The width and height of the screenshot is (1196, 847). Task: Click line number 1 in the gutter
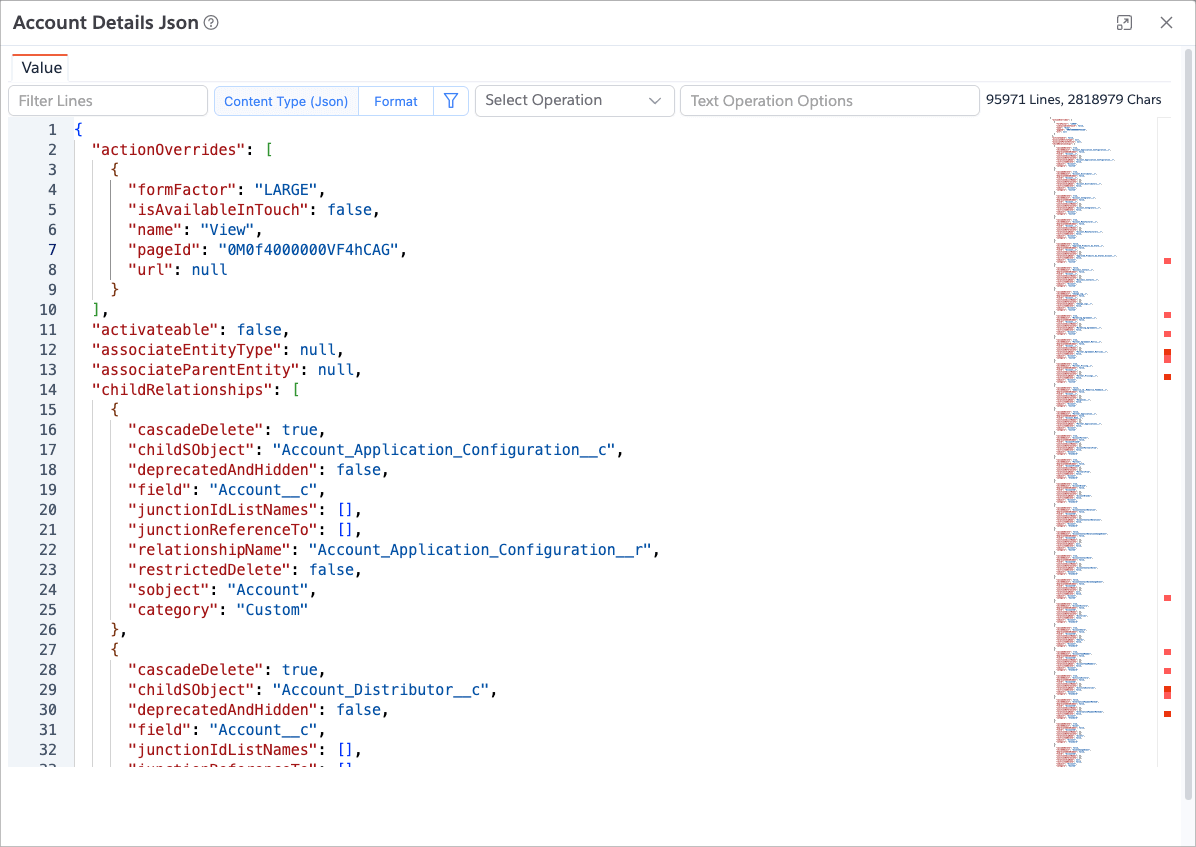pyautogui.click(x=52, y=130)
